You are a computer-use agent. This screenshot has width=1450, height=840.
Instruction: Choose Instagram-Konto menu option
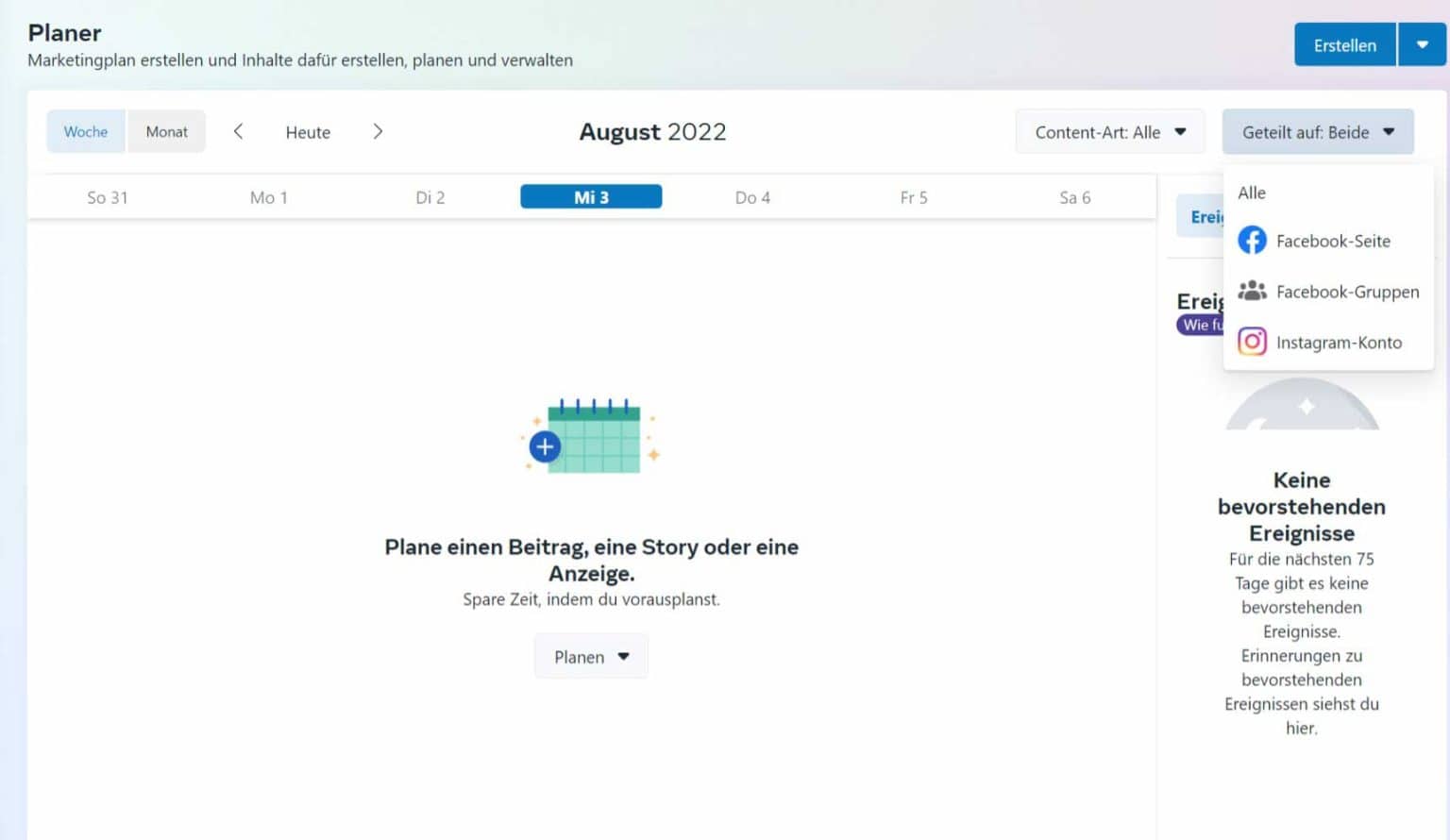point(1338,343)
